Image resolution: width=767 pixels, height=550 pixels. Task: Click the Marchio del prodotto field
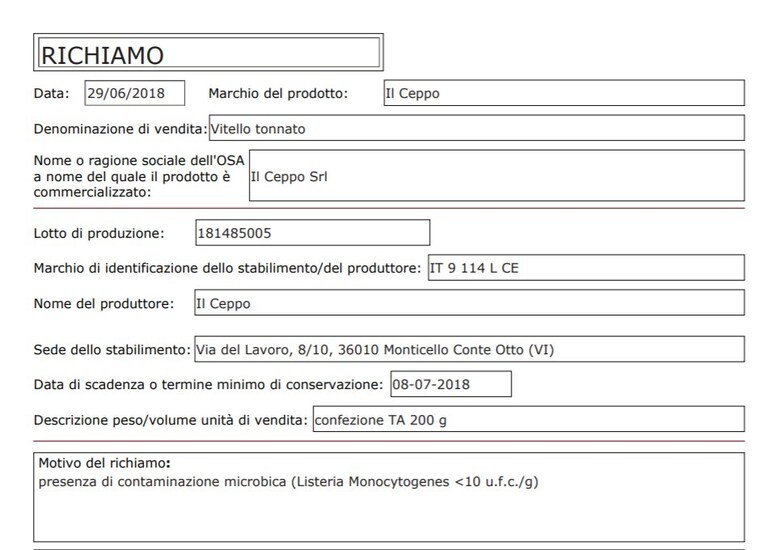[564, 93]
